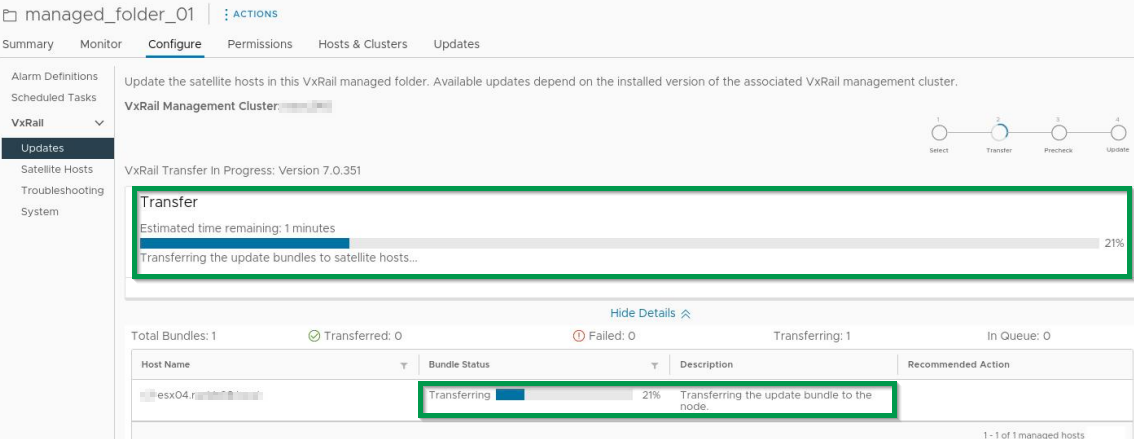Click the Recommended Action column header
Image resolution: width=1134 pixels, height=439 pixels.
[958, 365]
